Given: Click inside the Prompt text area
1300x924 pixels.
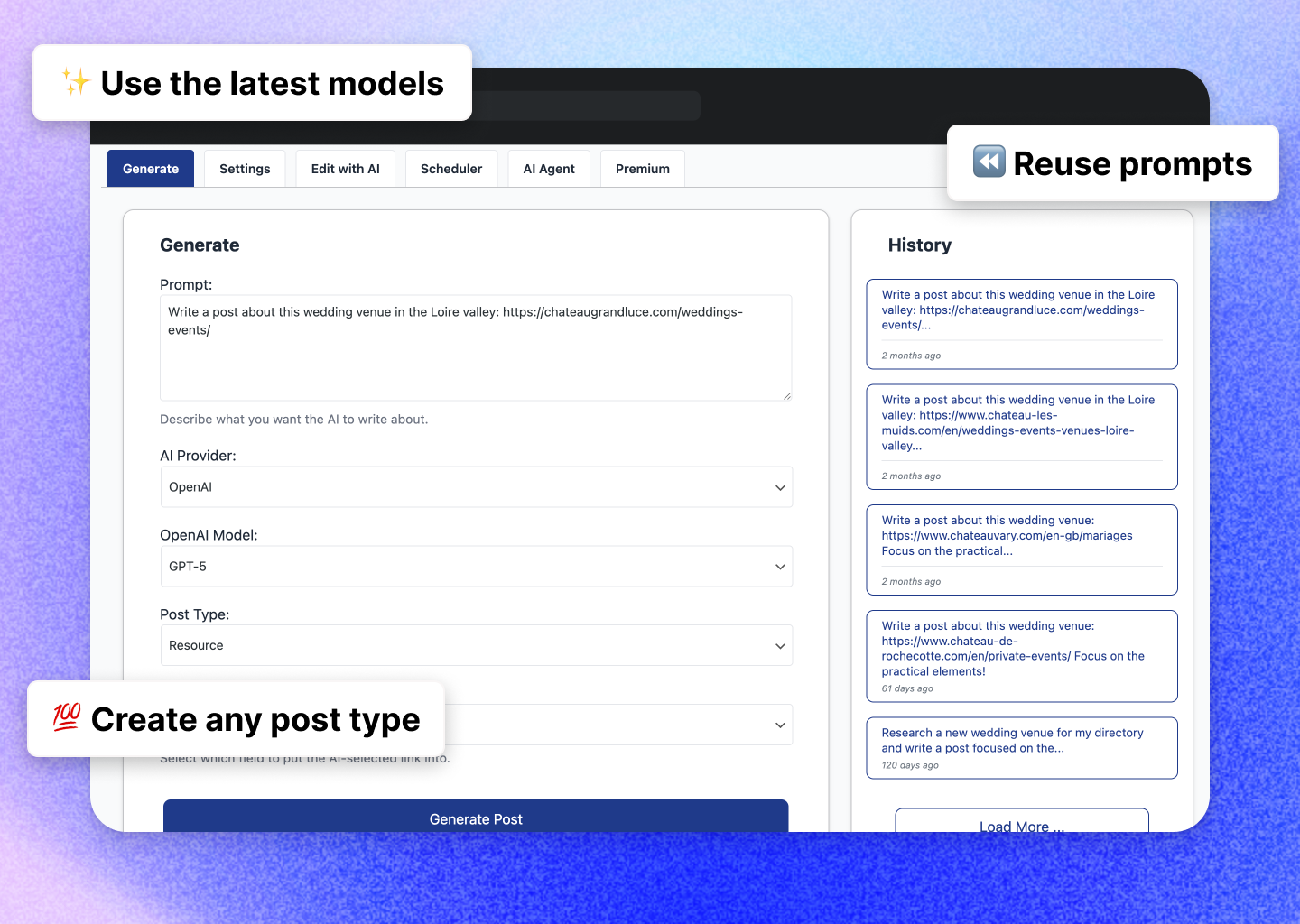Looking at the screenshot, I should coord(476,356).
